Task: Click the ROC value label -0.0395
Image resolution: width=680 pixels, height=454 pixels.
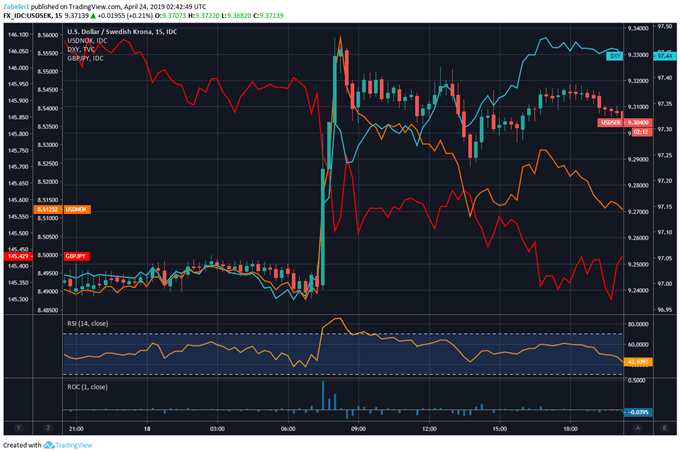Action: [x=638, y=412]
